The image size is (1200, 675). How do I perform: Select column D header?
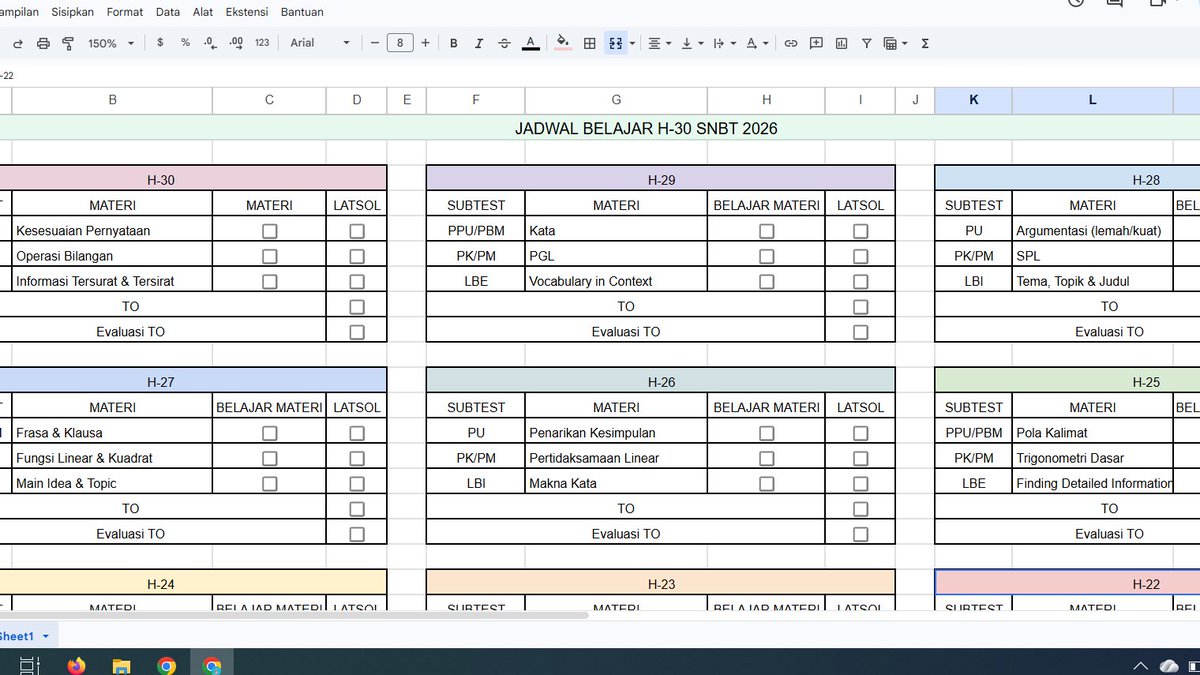[357, 100]
